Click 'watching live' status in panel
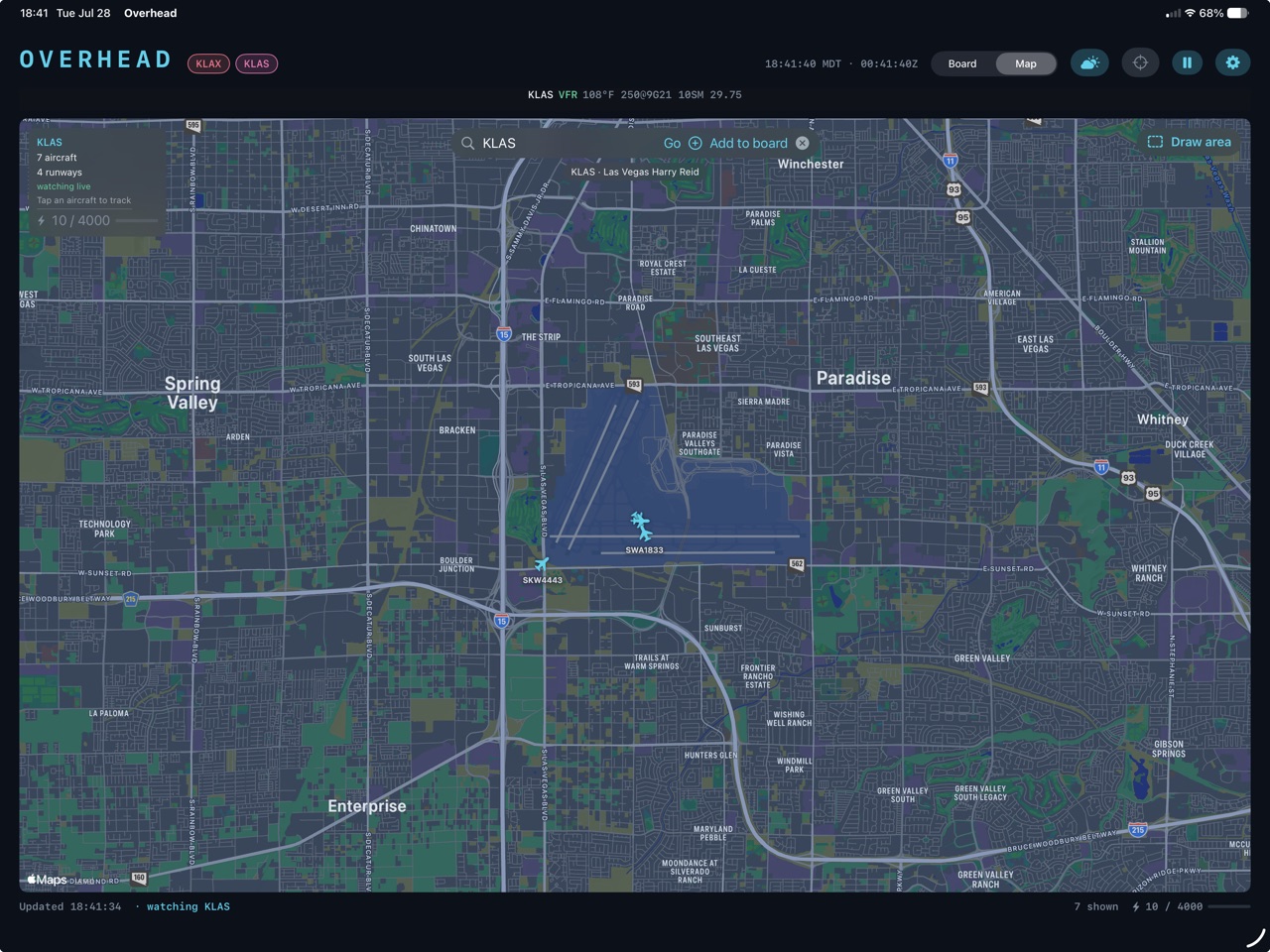This screenshot has height=952, width=1270. click(x=63, y=186)
